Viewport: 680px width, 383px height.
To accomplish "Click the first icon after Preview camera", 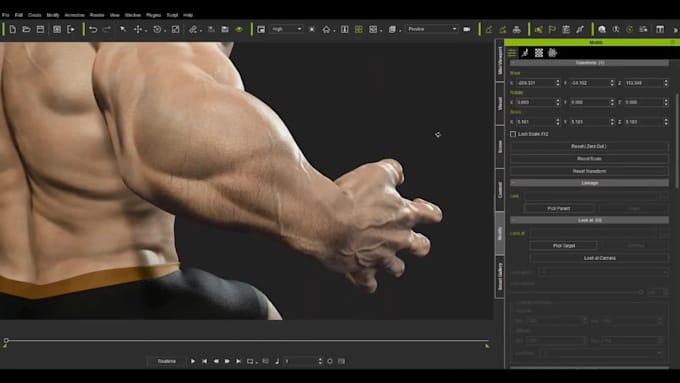I will pyautogui.click(x=489, y=29).
